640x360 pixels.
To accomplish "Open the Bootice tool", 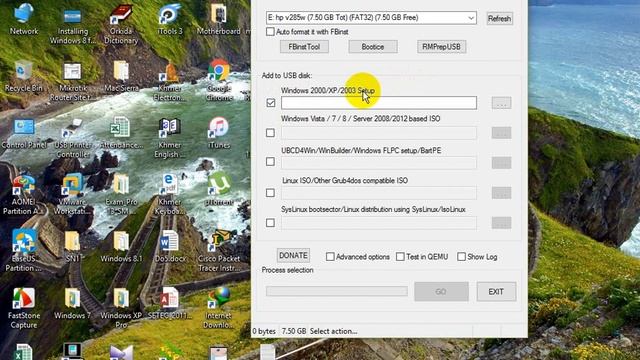I will [373, 47].
